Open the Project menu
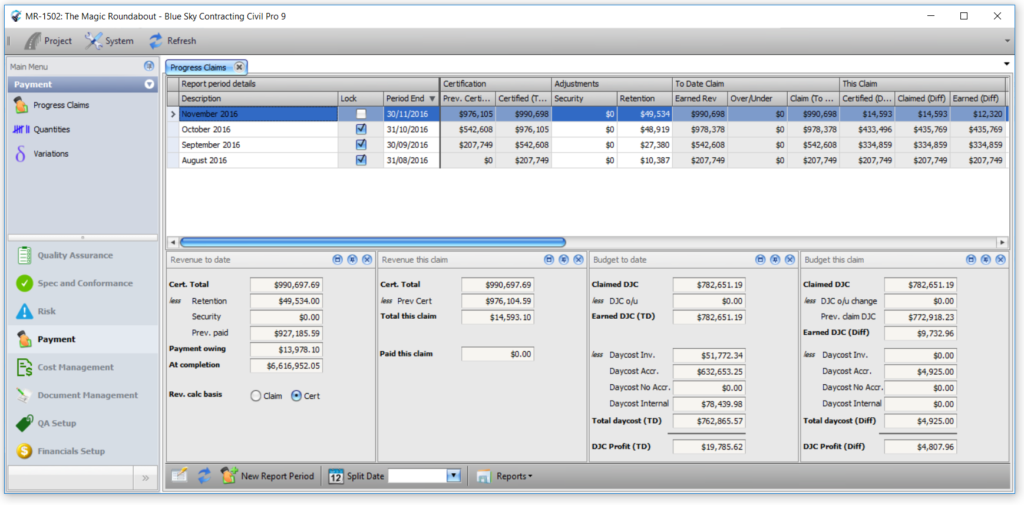The height and width of the screenshot is (505, 1024). (47, 41)
